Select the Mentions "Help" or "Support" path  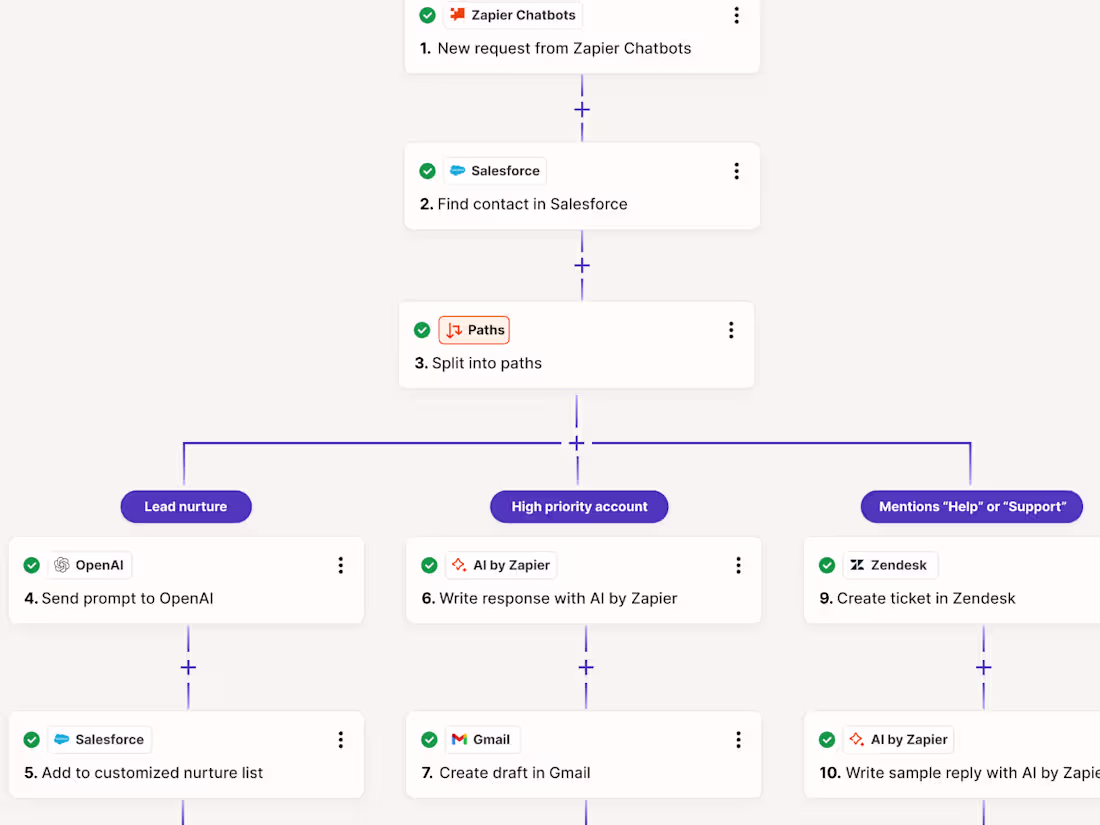click(x=971, y=507)
